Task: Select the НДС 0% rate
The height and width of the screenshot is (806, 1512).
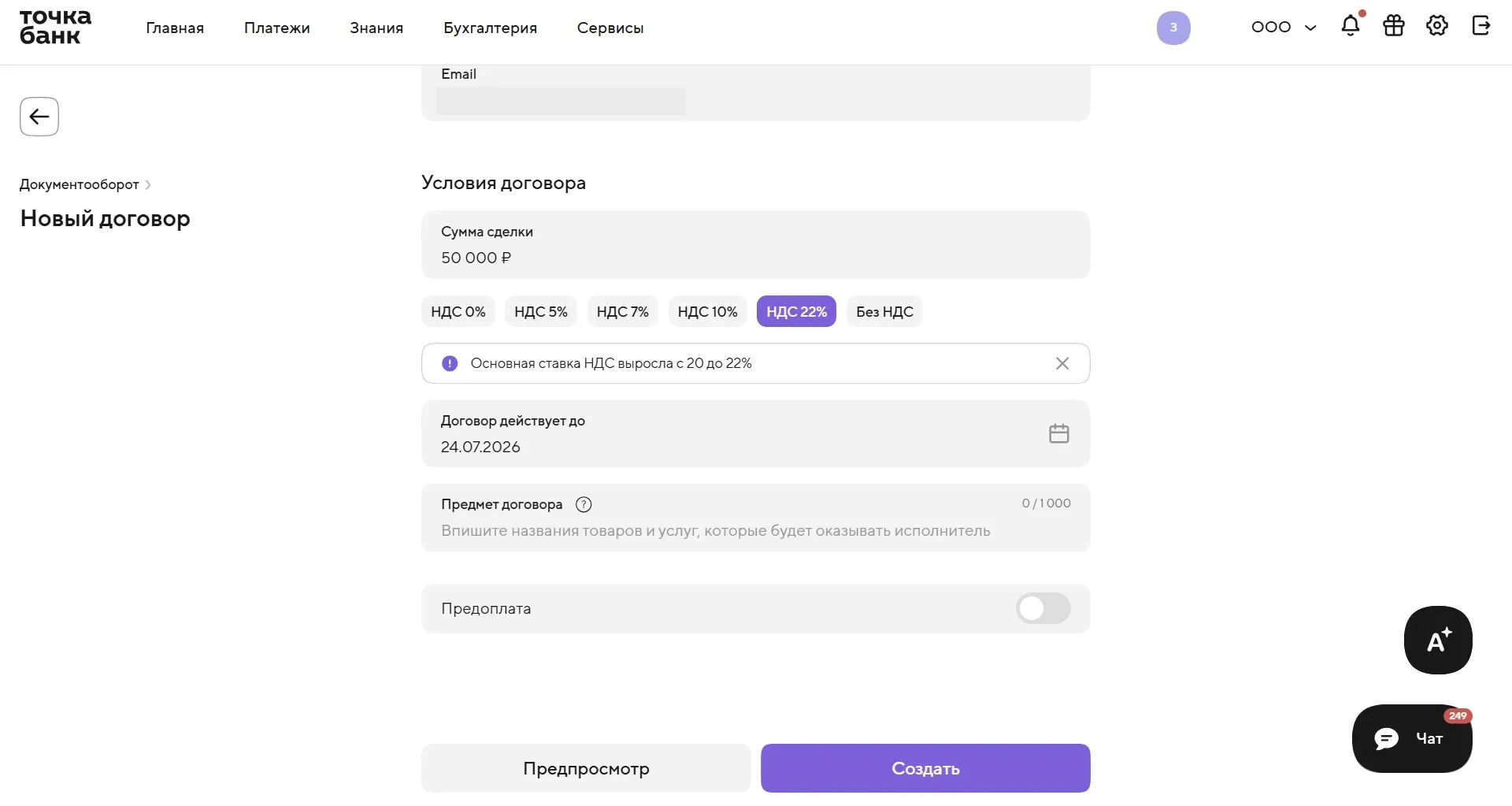Action: [x=458, y=311]
